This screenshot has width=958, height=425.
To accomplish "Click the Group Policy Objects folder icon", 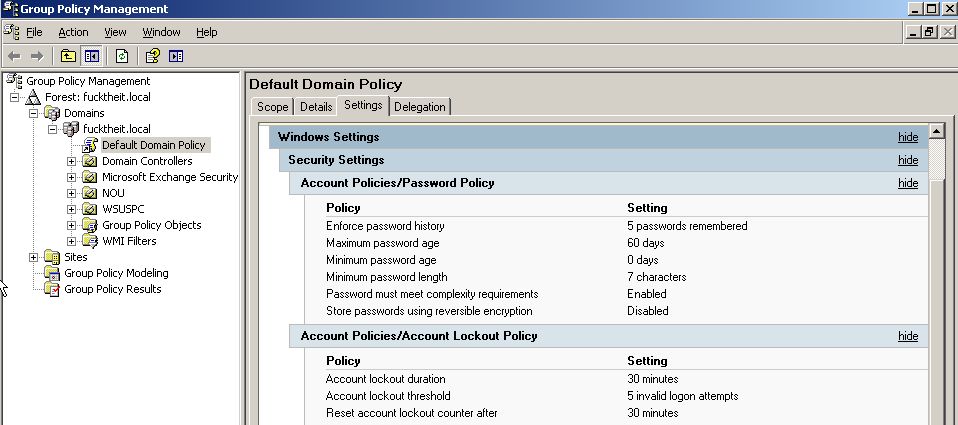I will coord(90,225).
